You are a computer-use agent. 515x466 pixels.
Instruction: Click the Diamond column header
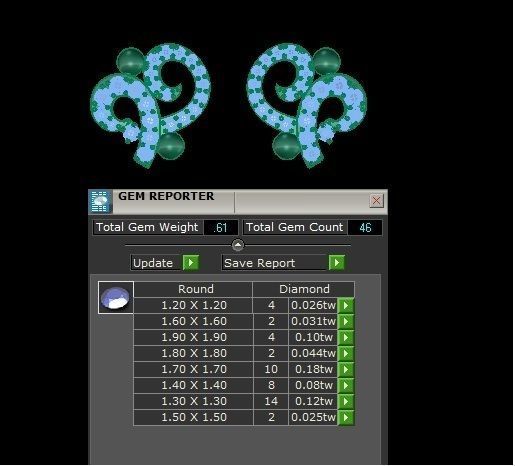(304, 289)
